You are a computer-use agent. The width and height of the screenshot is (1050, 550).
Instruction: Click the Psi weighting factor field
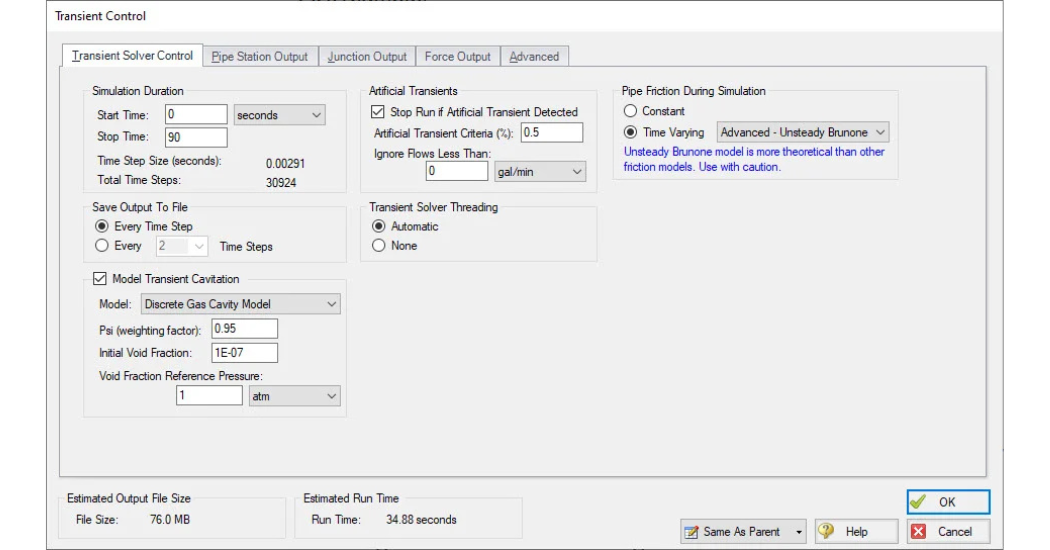click(x=244, y=329)
